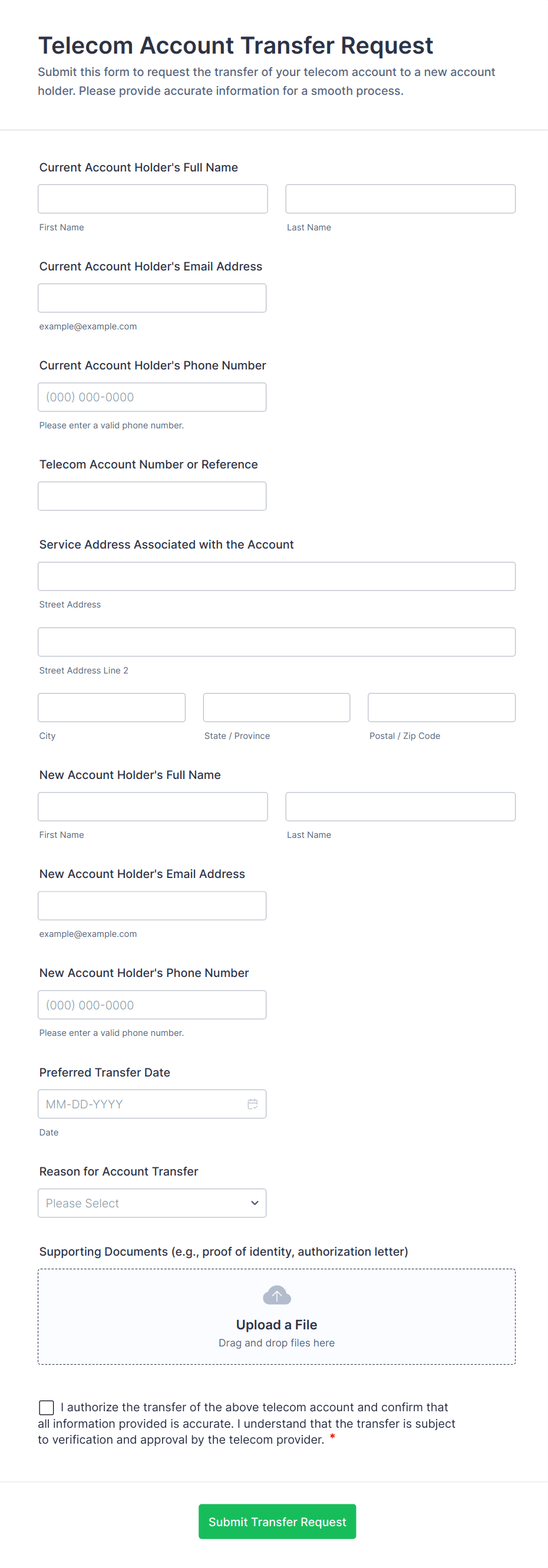Focus new holder's First Name field

(x=152, y=807)
